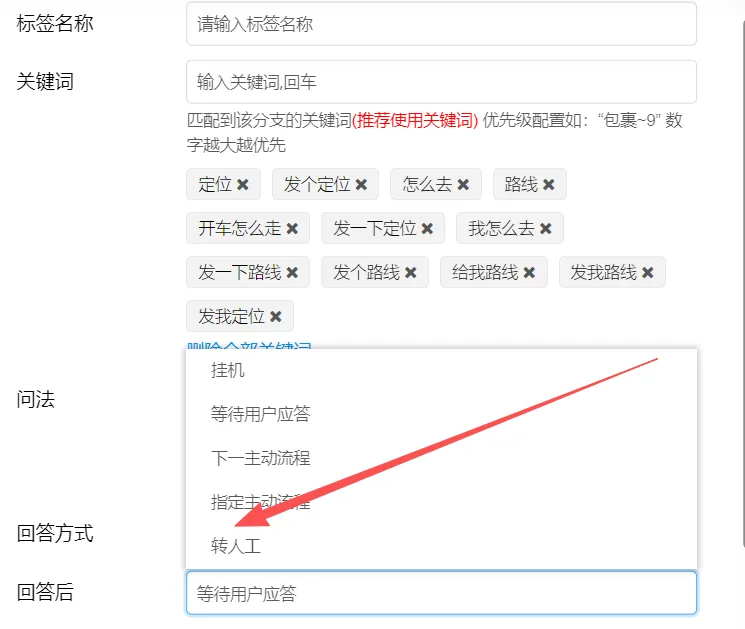
Task: Choose 等待用户应答 from the dropdown list
Action: click(441, 414)
